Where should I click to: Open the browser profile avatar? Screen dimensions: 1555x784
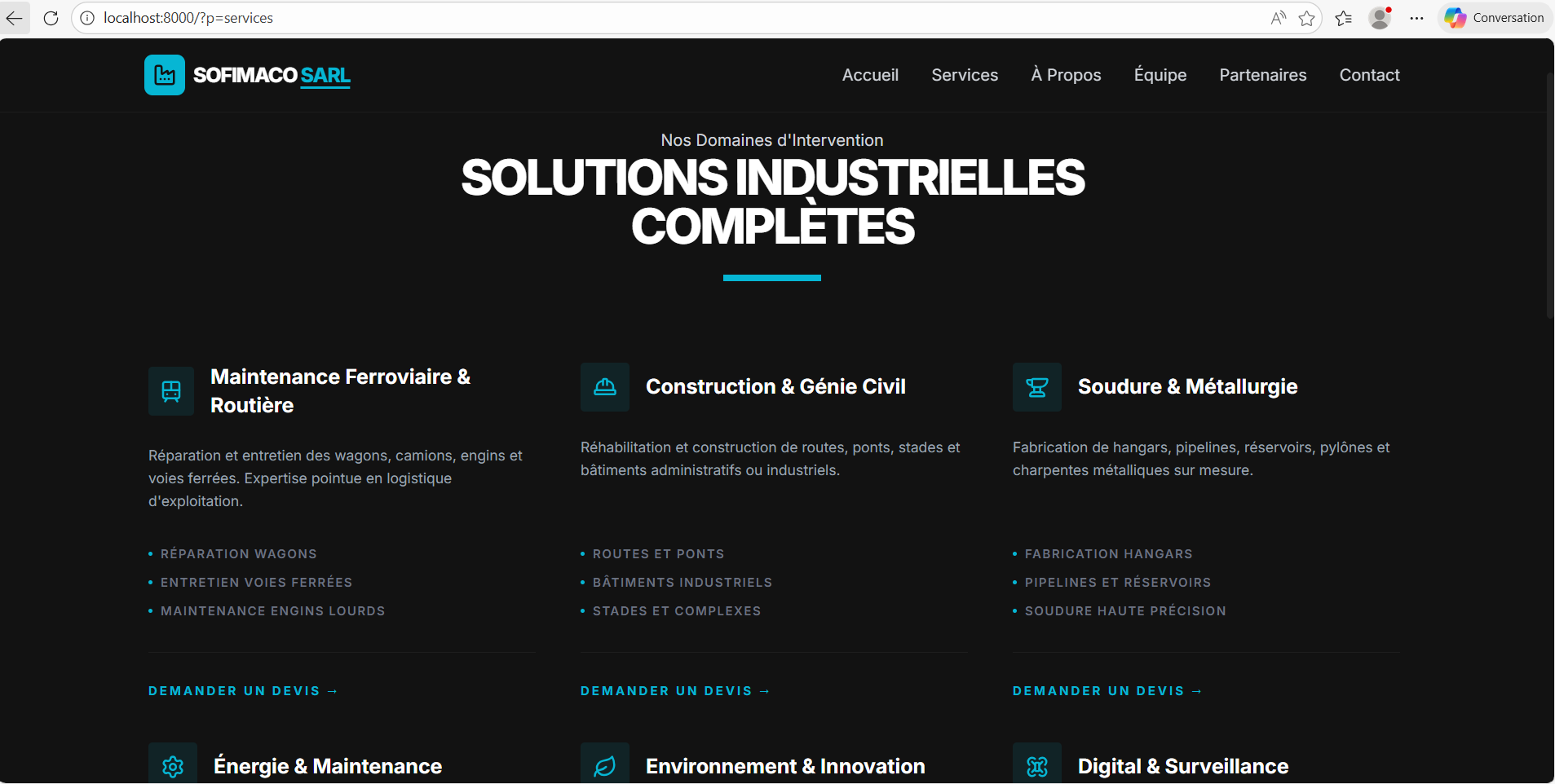(1380, 18)
